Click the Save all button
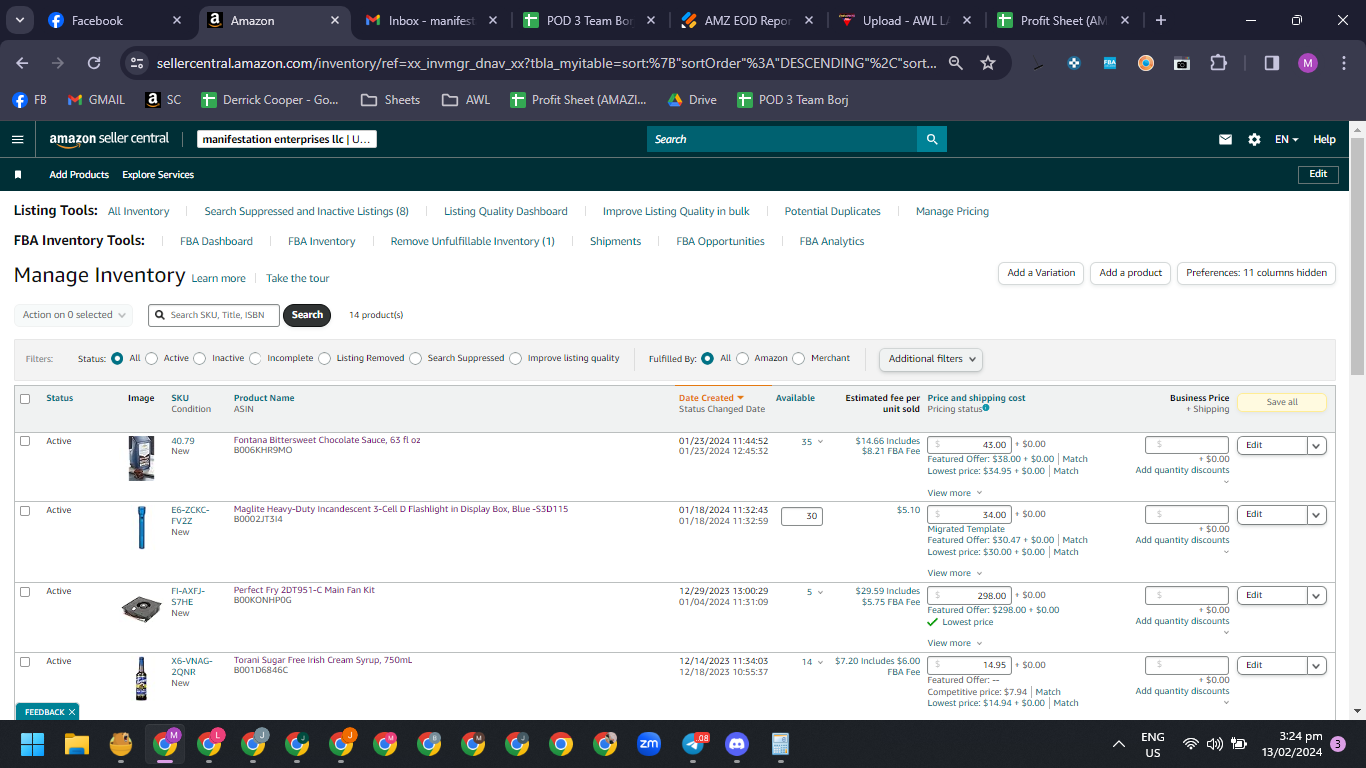Image resolution: width=1366 pixels, height=768 pixels. (1282, 403)
